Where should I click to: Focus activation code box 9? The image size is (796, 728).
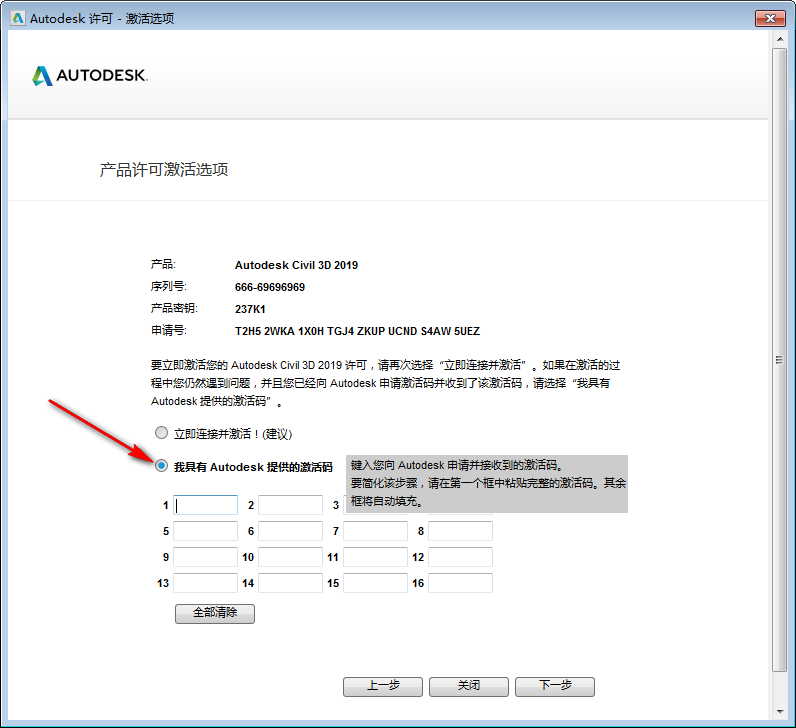click(206, 557)
